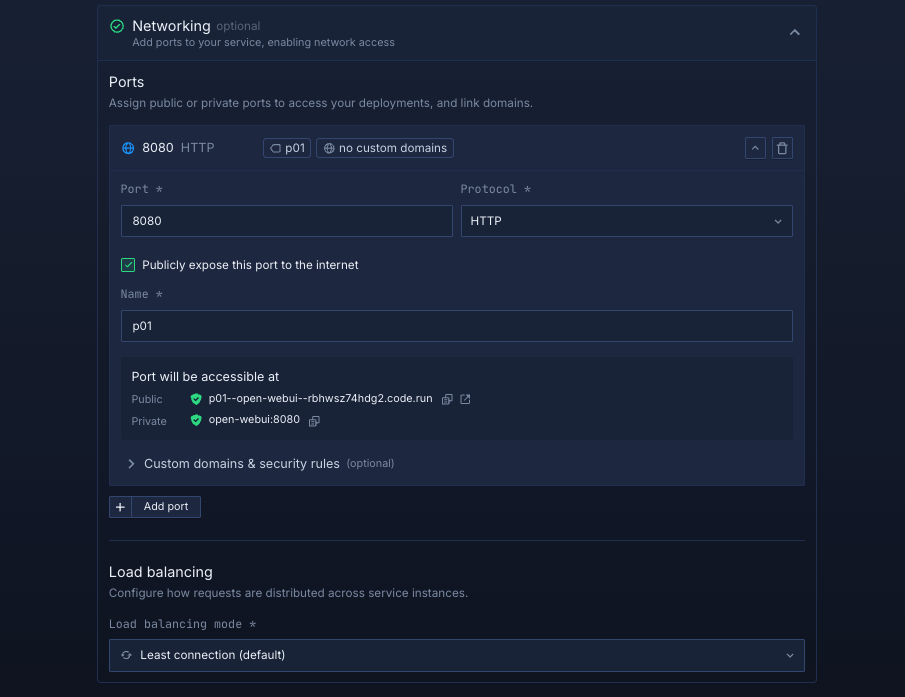Viewport: 905px width, 697px height.
Task: Click the globe icon beside 8080 HTTP
Action: (128, 148)
